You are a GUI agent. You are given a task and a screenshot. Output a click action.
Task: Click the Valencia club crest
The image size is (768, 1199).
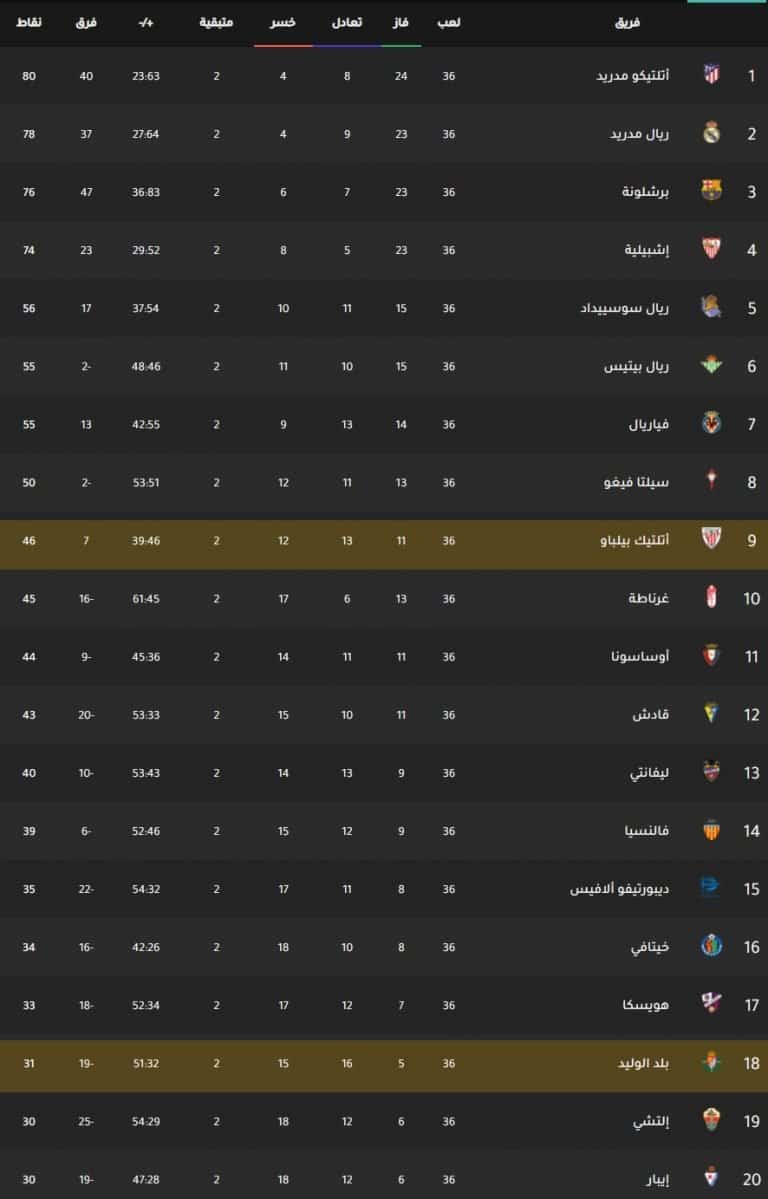point(711,830)
